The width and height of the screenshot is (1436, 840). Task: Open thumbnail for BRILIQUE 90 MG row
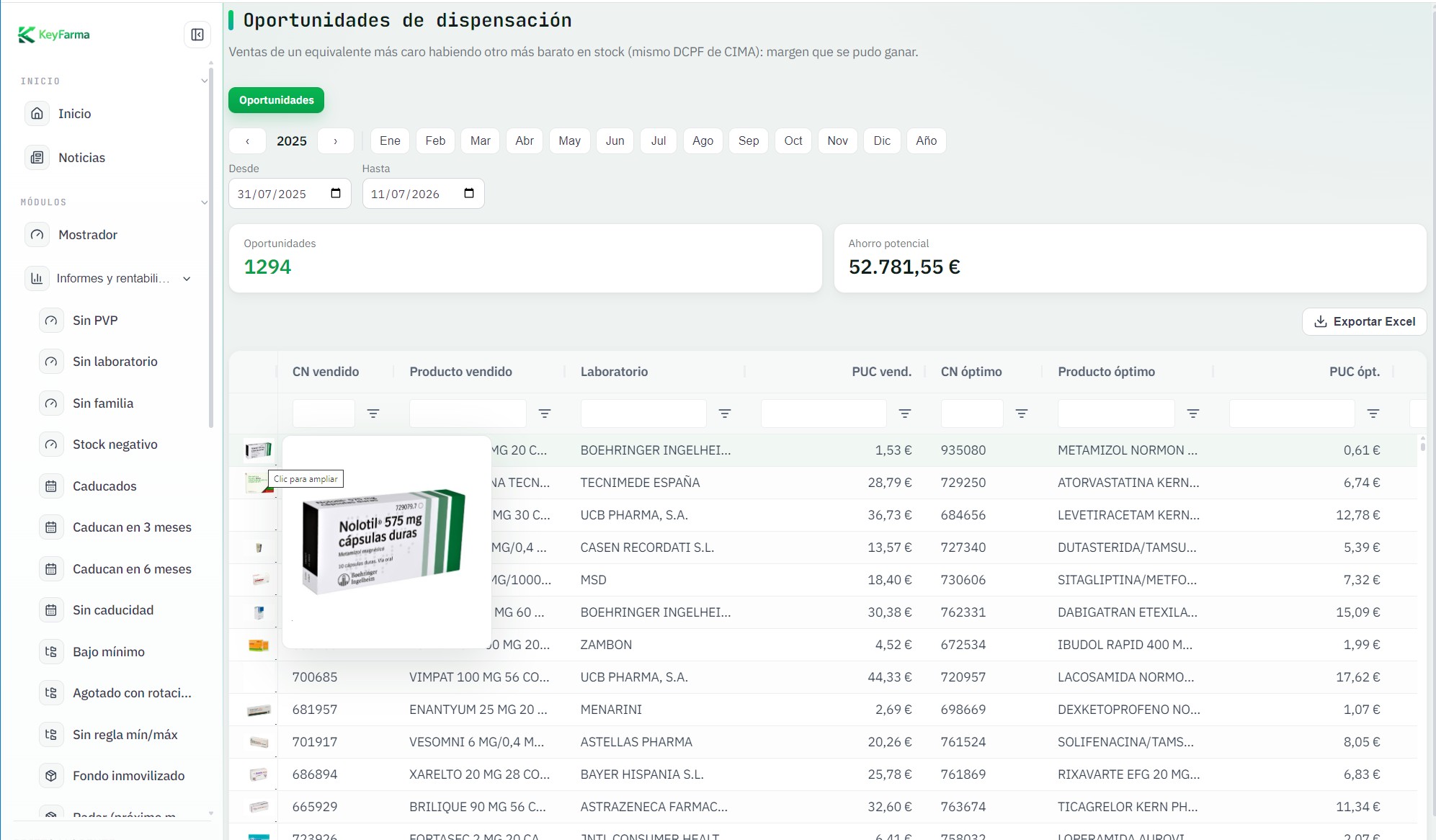tap(259, 807)
